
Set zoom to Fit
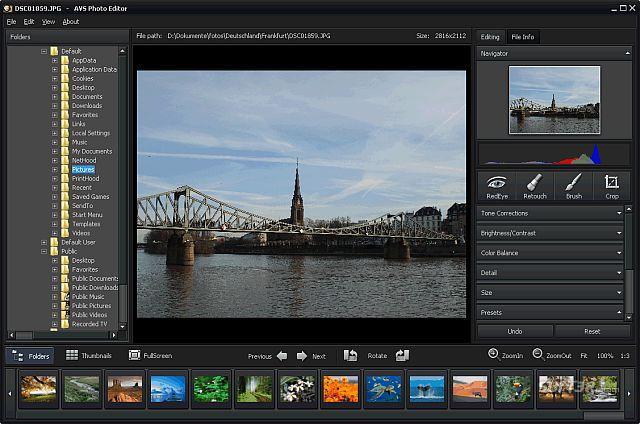pyautogui.click(x=584, y=356)
